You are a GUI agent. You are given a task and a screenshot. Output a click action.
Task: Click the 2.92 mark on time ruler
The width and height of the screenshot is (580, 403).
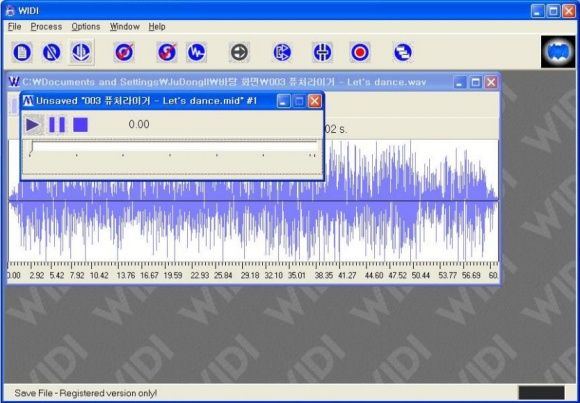click(x=37, y=276)
